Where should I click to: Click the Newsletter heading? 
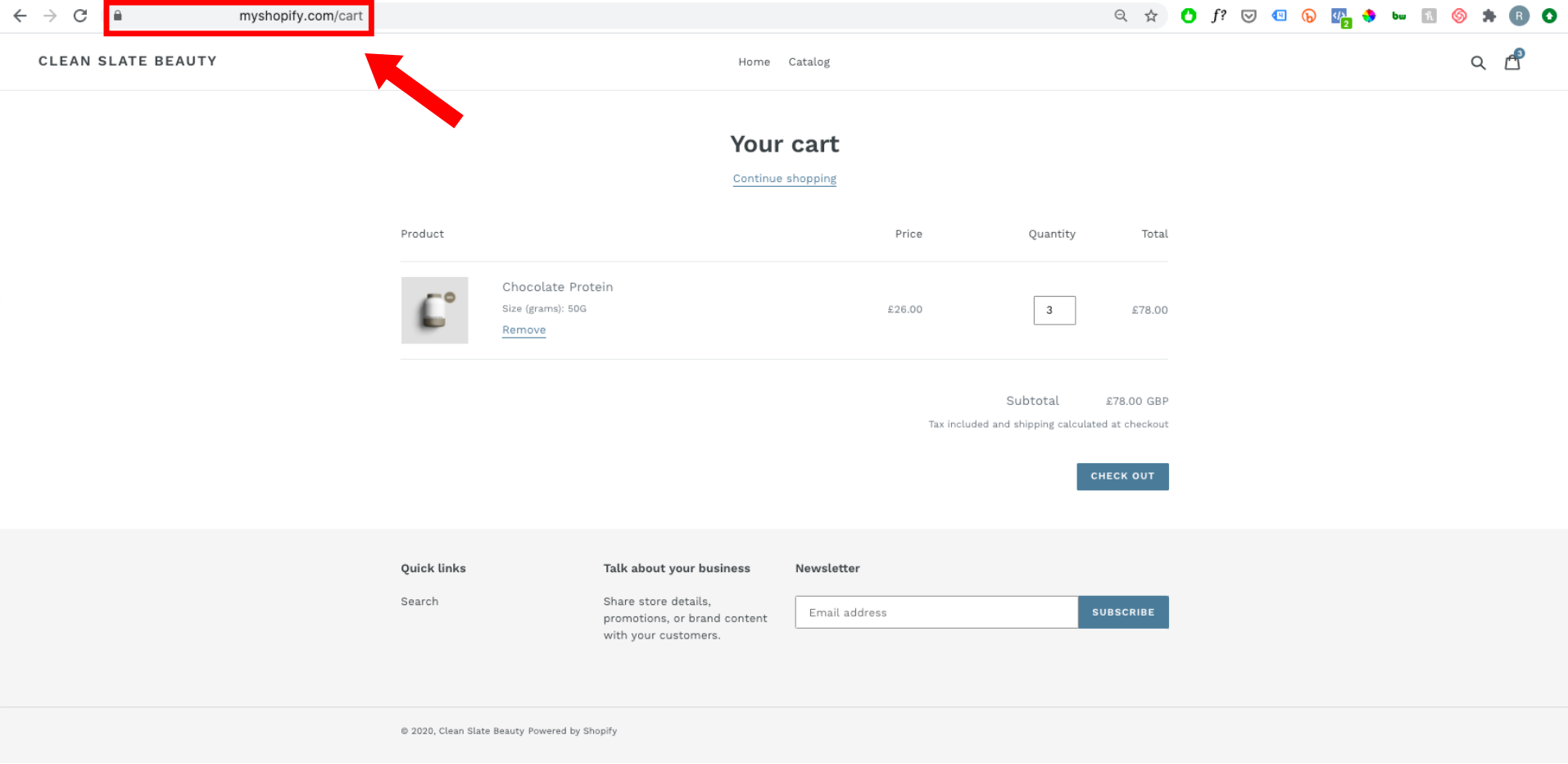click(x=827, y=568)
